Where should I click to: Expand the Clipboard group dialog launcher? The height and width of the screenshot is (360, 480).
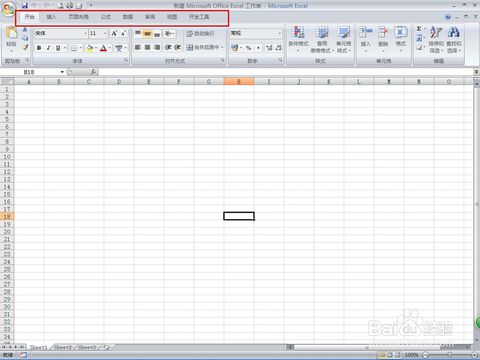click(28, 60)
